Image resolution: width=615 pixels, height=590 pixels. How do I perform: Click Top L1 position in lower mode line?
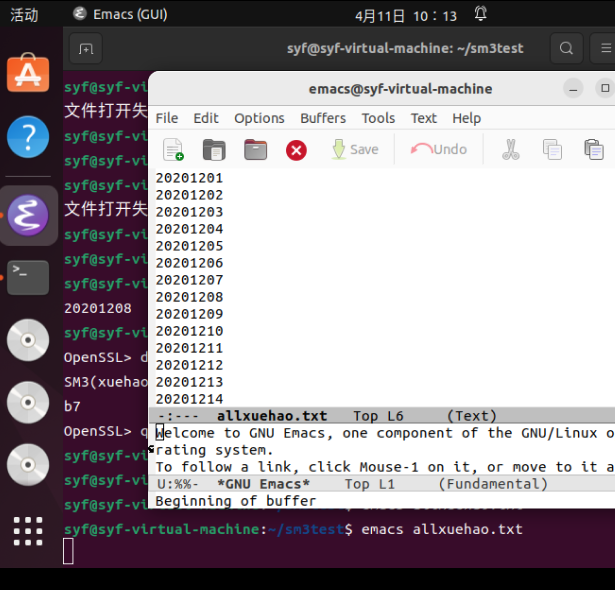coord(369,484)
